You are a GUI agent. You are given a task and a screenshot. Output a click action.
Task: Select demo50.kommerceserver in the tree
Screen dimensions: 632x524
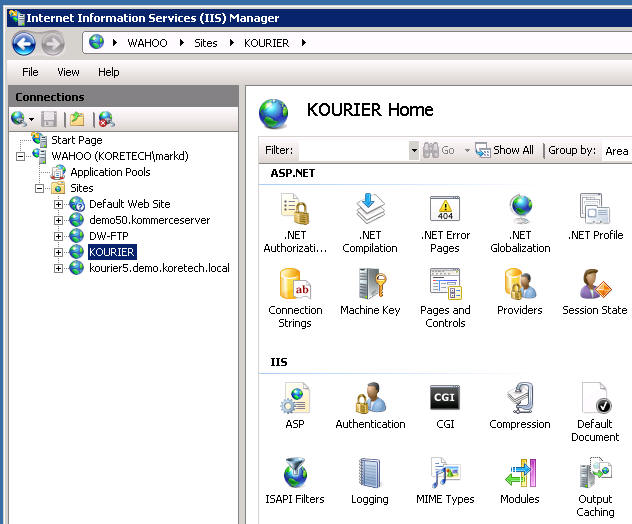coord(150,220)
